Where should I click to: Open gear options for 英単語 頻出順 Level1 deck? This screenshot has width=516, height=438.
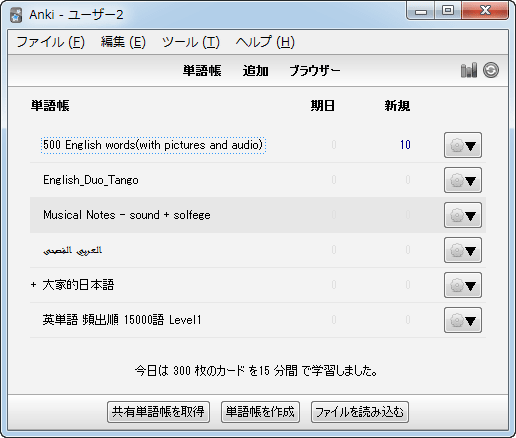pyautogui.click(x=463, y=320)
